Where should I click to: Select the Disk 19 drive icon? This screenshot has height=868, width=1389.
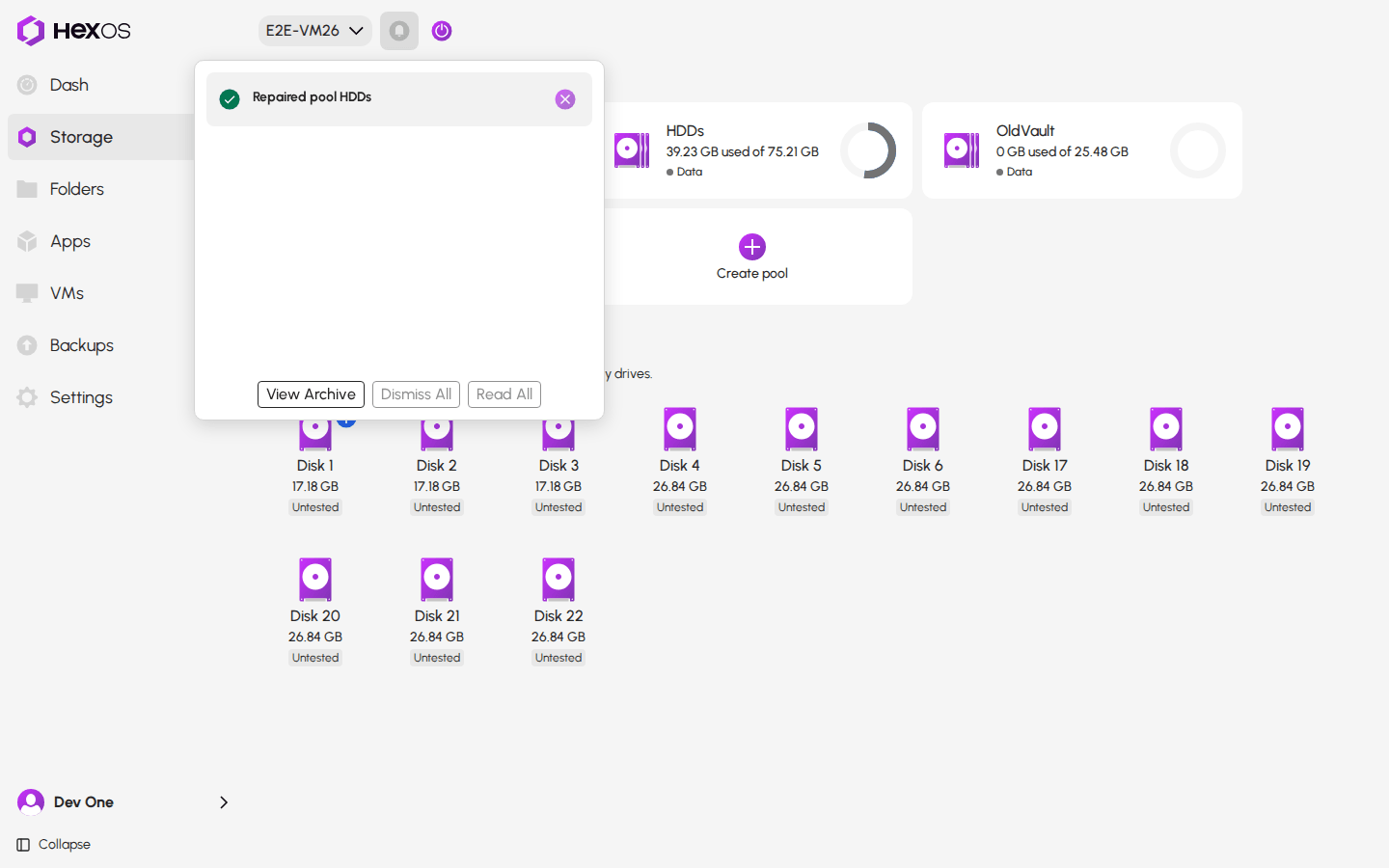(1288, 429)
